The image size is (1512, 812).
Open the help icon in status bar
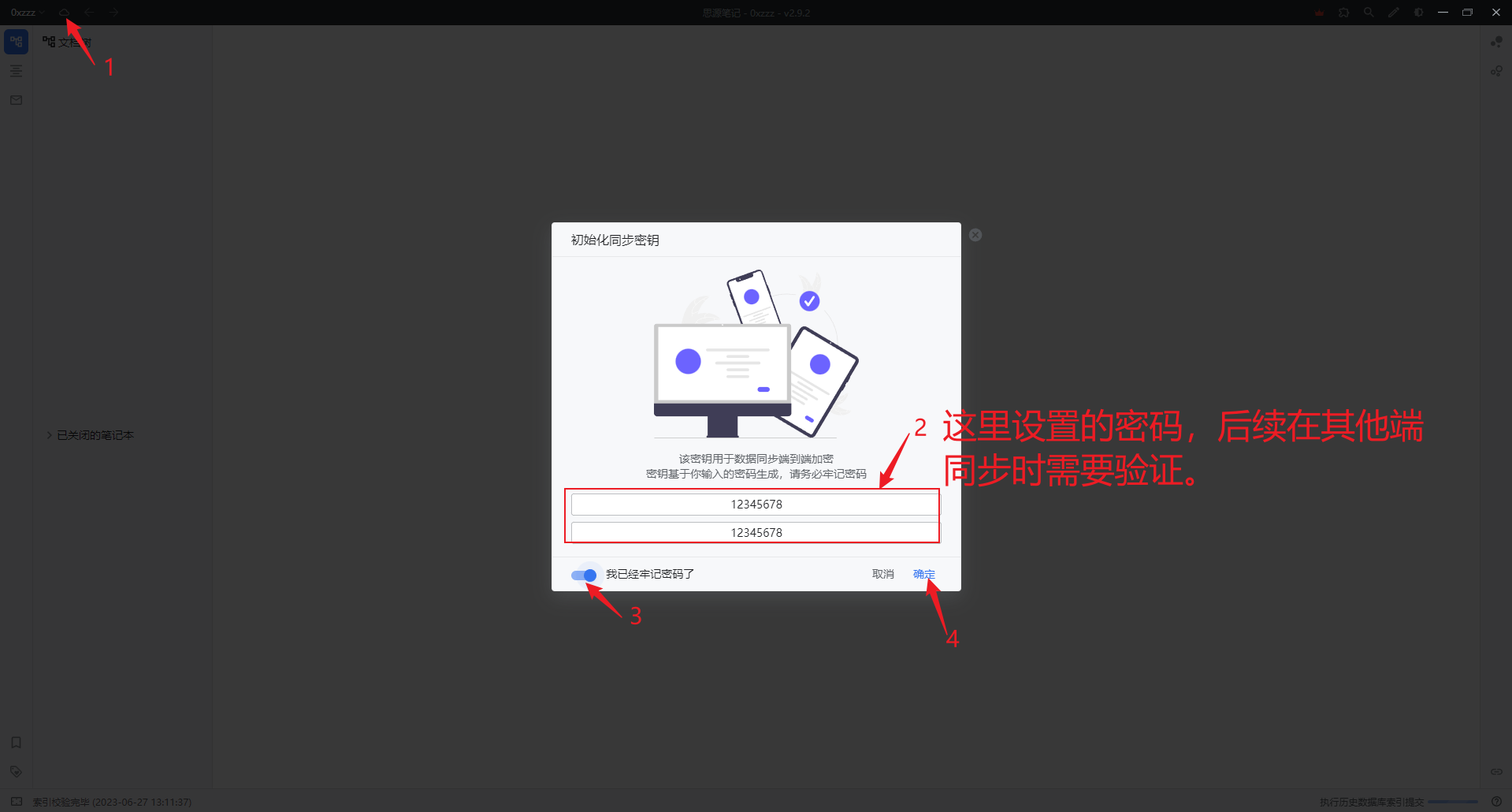point(1496,802)
